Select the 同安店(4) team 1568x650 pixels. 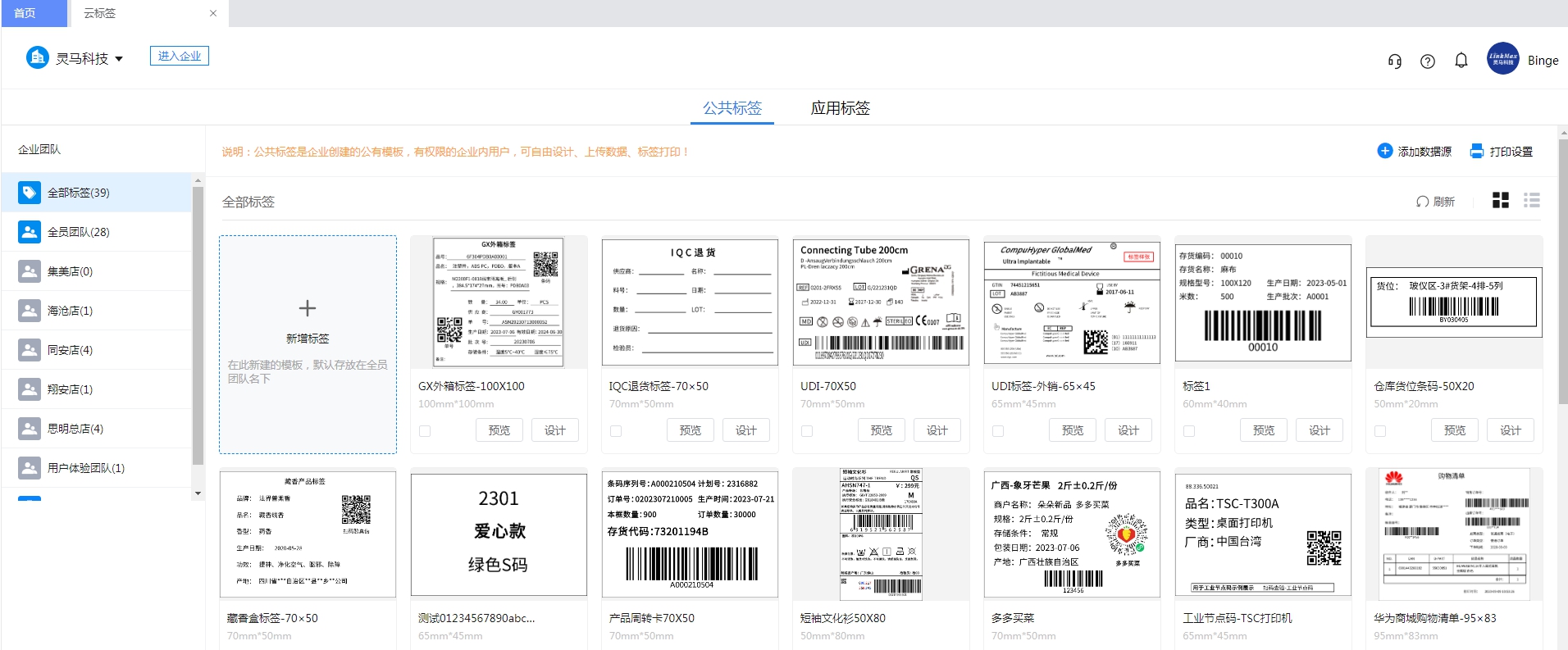point(70,350)
